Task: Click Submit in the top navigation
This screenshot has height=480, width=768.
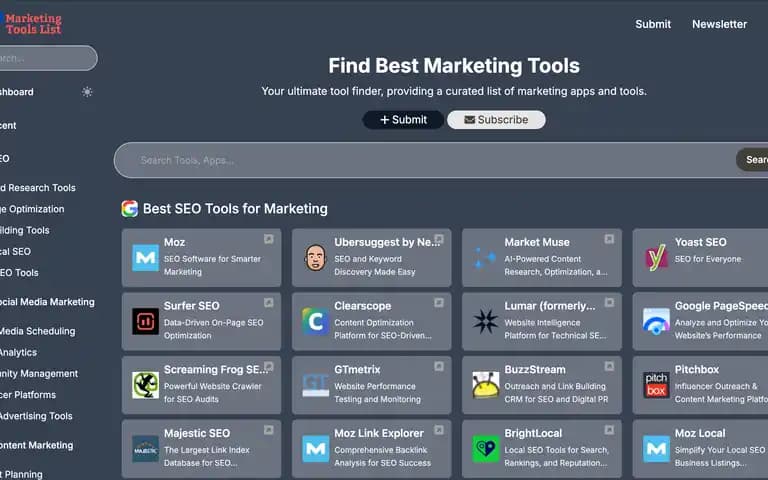Action: click(653, 24)
